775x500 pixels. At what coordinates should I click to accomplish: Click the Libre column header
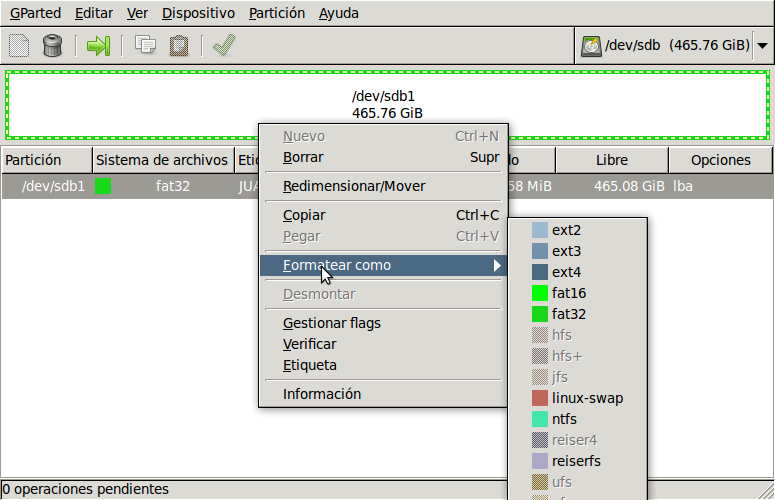click(612, 160)
